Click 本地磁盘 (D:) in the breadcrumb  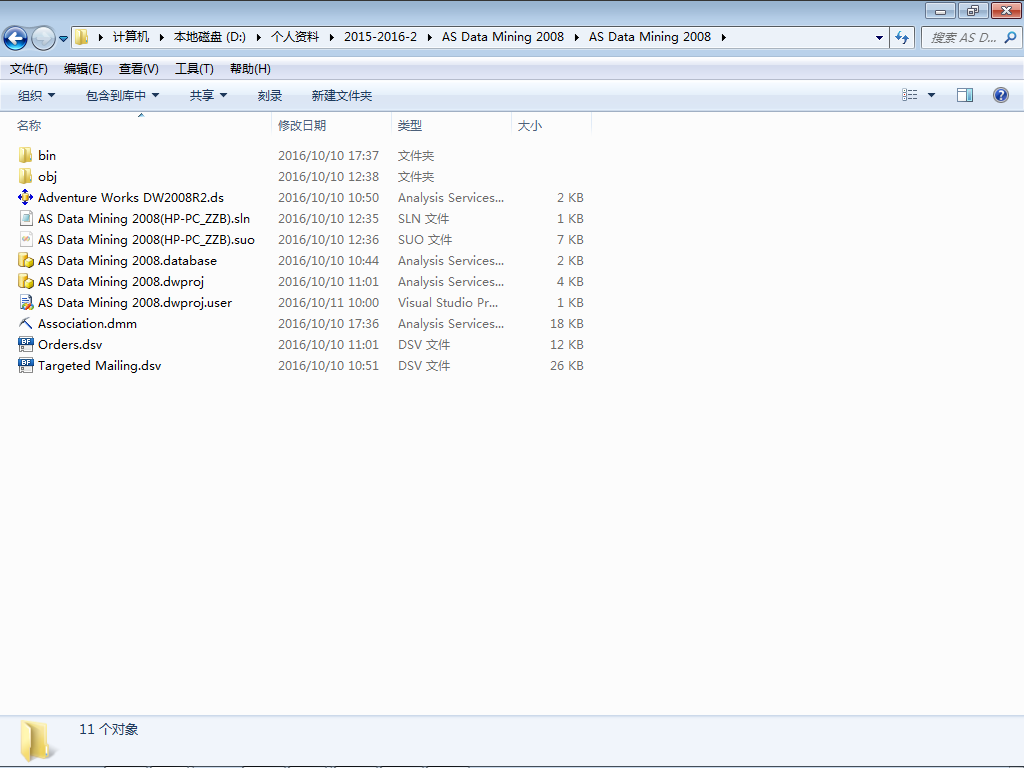(210, 37)
